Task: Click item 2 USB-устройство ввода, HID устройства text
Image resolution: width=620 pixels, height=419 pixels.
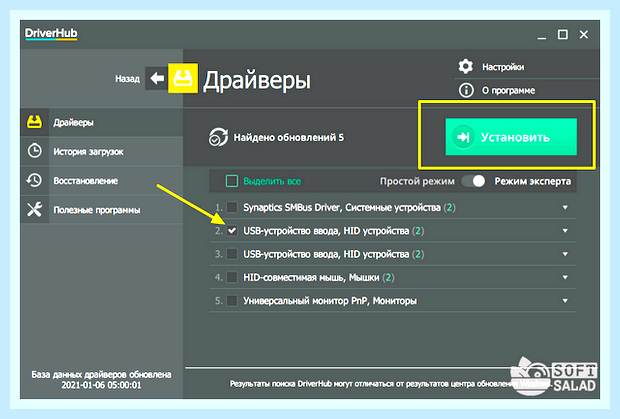Action: [326, 231]
